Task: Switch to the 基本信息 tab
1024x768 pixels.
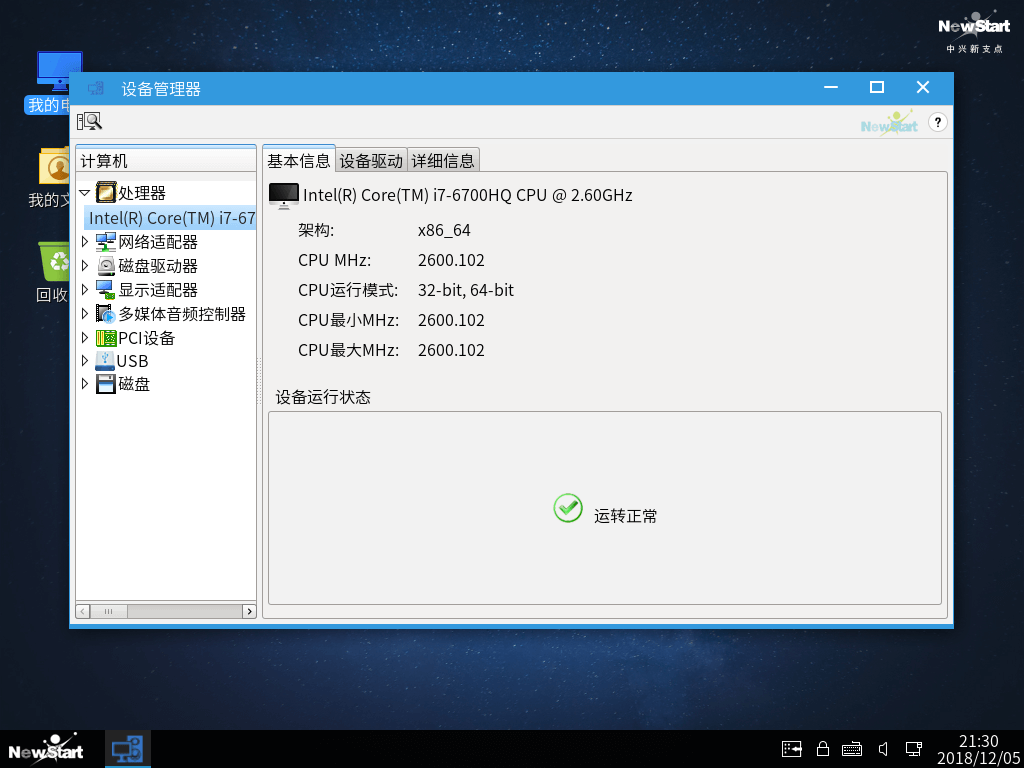Action: coord(299,160)
